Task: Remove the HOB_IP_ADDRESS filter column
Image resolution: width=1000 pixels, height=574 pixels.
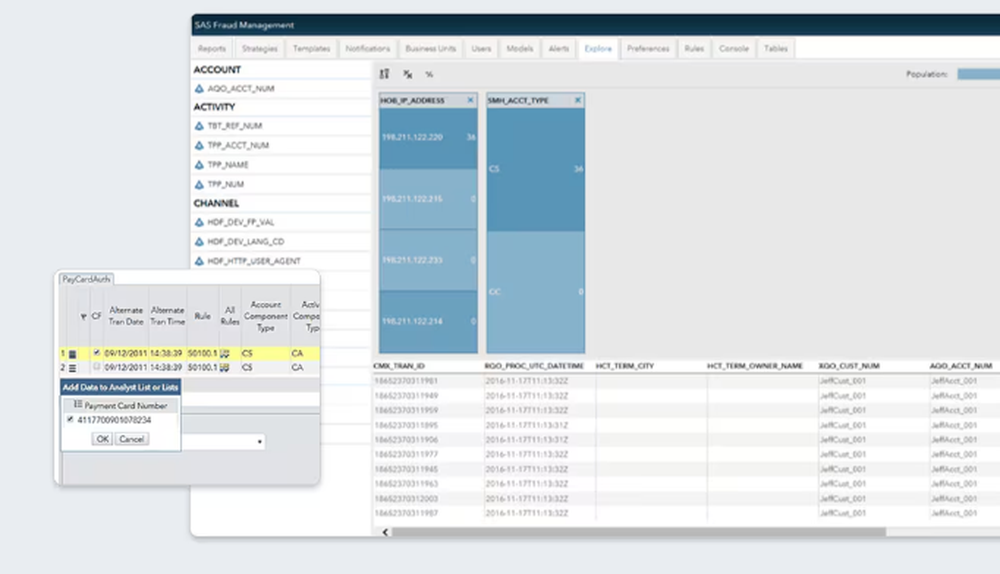Action: click(x=471, y=100)
